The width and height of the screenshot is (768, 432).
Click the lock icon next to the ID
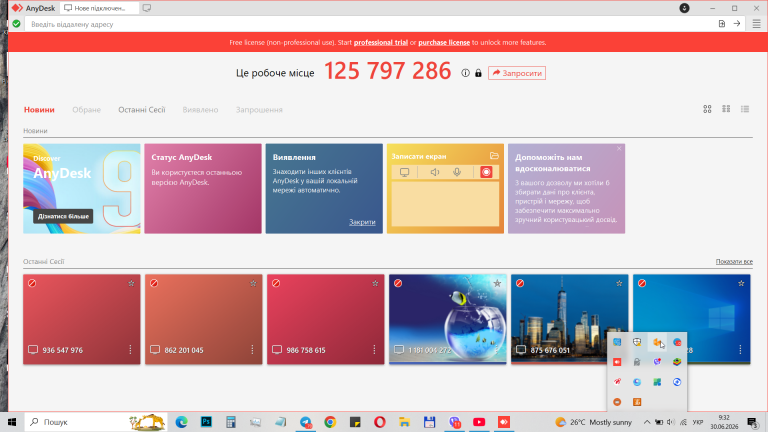point(478,73)
